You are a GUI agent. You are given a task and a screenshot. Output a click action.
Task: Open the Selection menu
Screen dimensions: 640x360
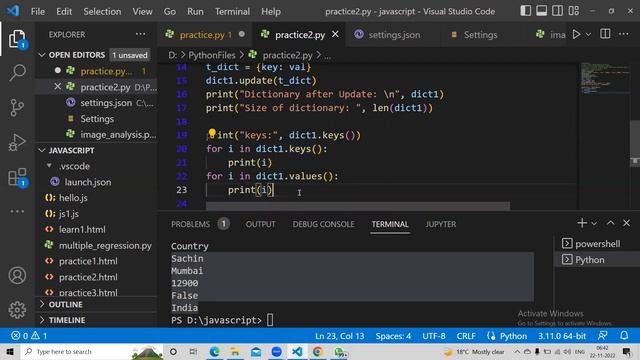click(x=102, y=11)
